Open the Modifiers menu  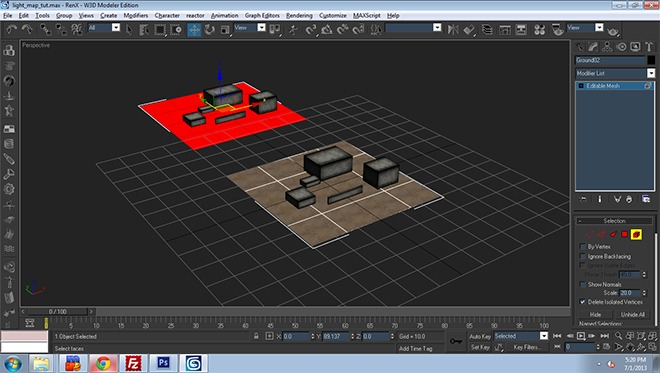click(x=136, y=16)
